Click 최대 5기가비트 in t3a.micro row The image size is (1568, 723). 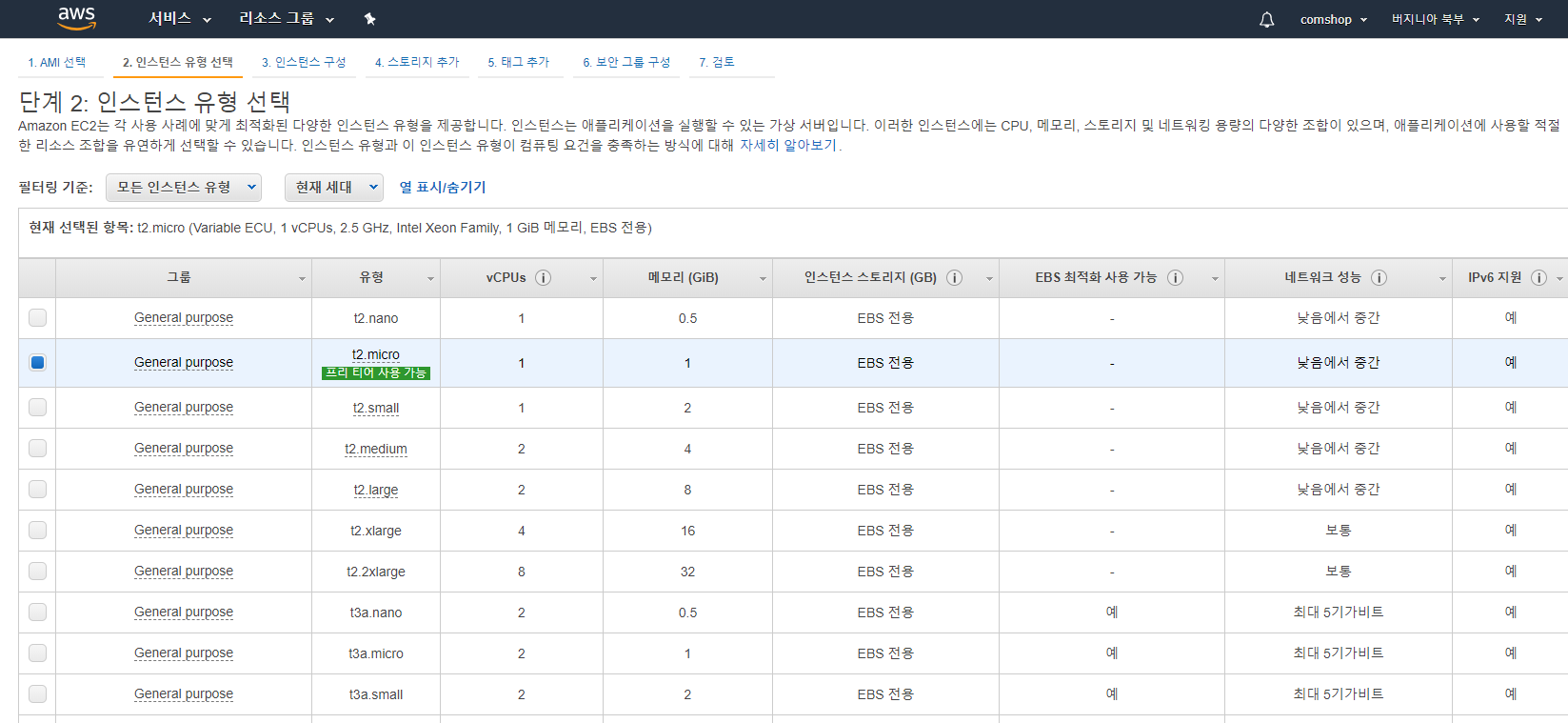tap(1339, 653)
